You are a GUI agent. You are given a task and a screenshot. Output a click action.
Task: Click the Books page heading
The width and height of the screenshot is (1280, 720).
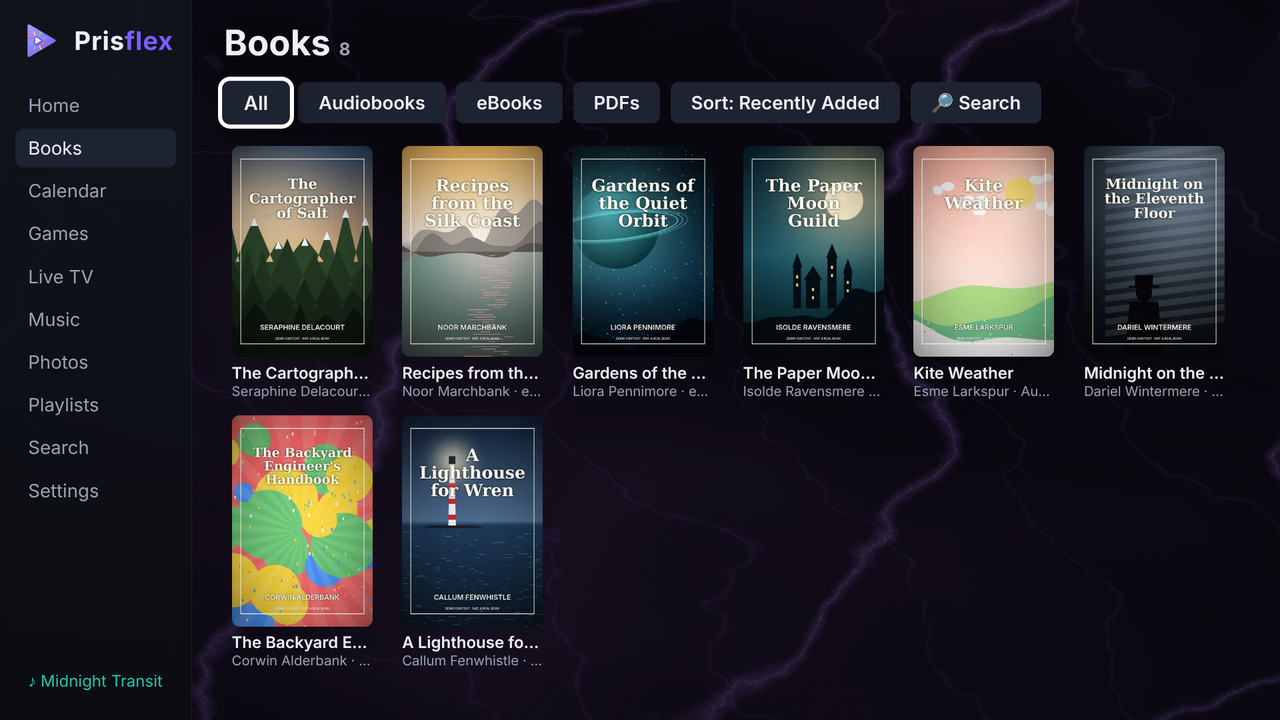click(x=277, y=43)
